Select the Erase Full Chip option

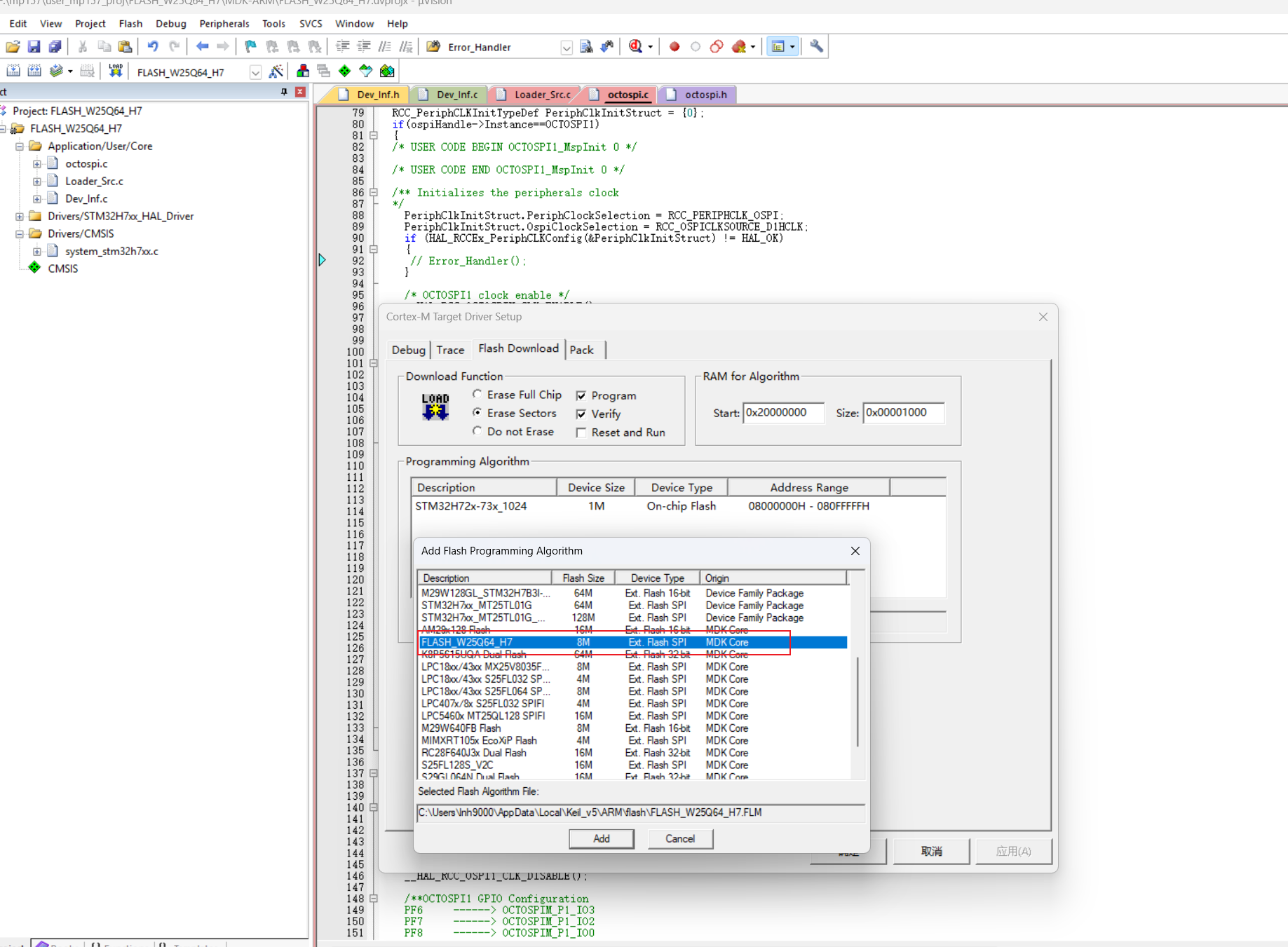click(477, 395)
